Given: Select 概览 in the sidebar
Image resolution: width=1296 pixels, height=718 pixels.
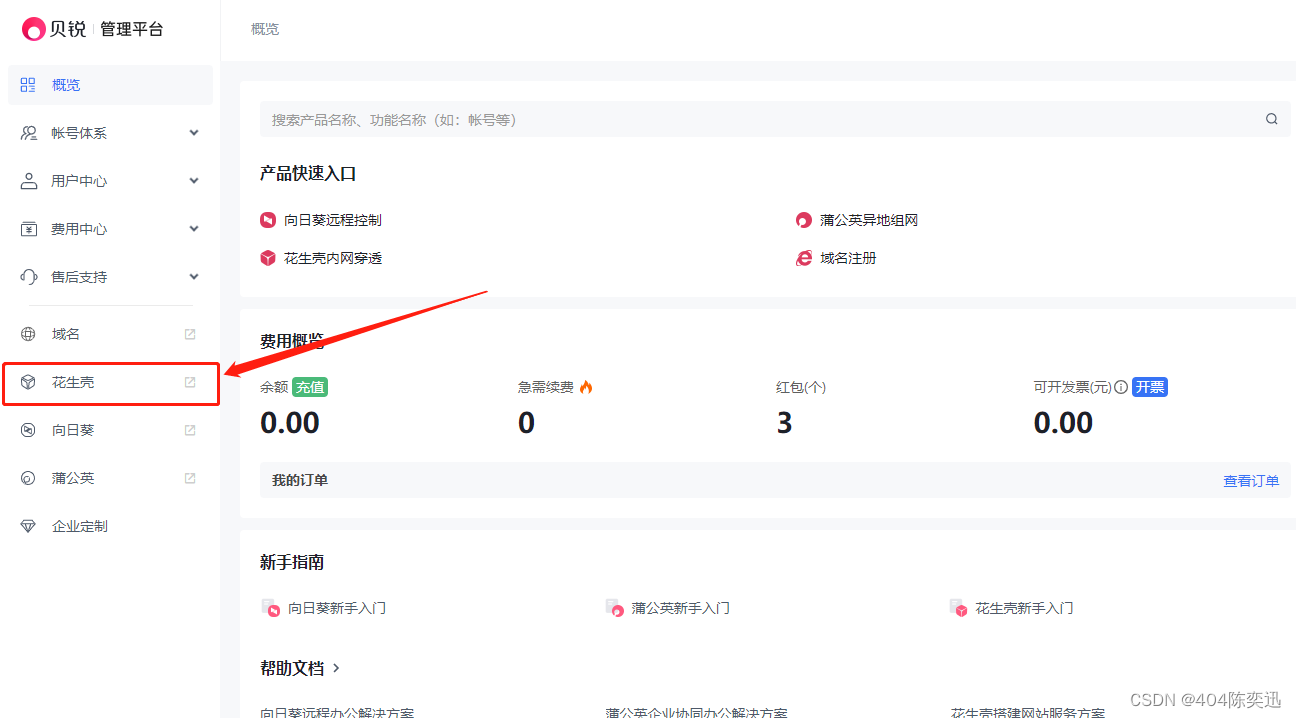Looking at the screenshot, I should (110, 85).
